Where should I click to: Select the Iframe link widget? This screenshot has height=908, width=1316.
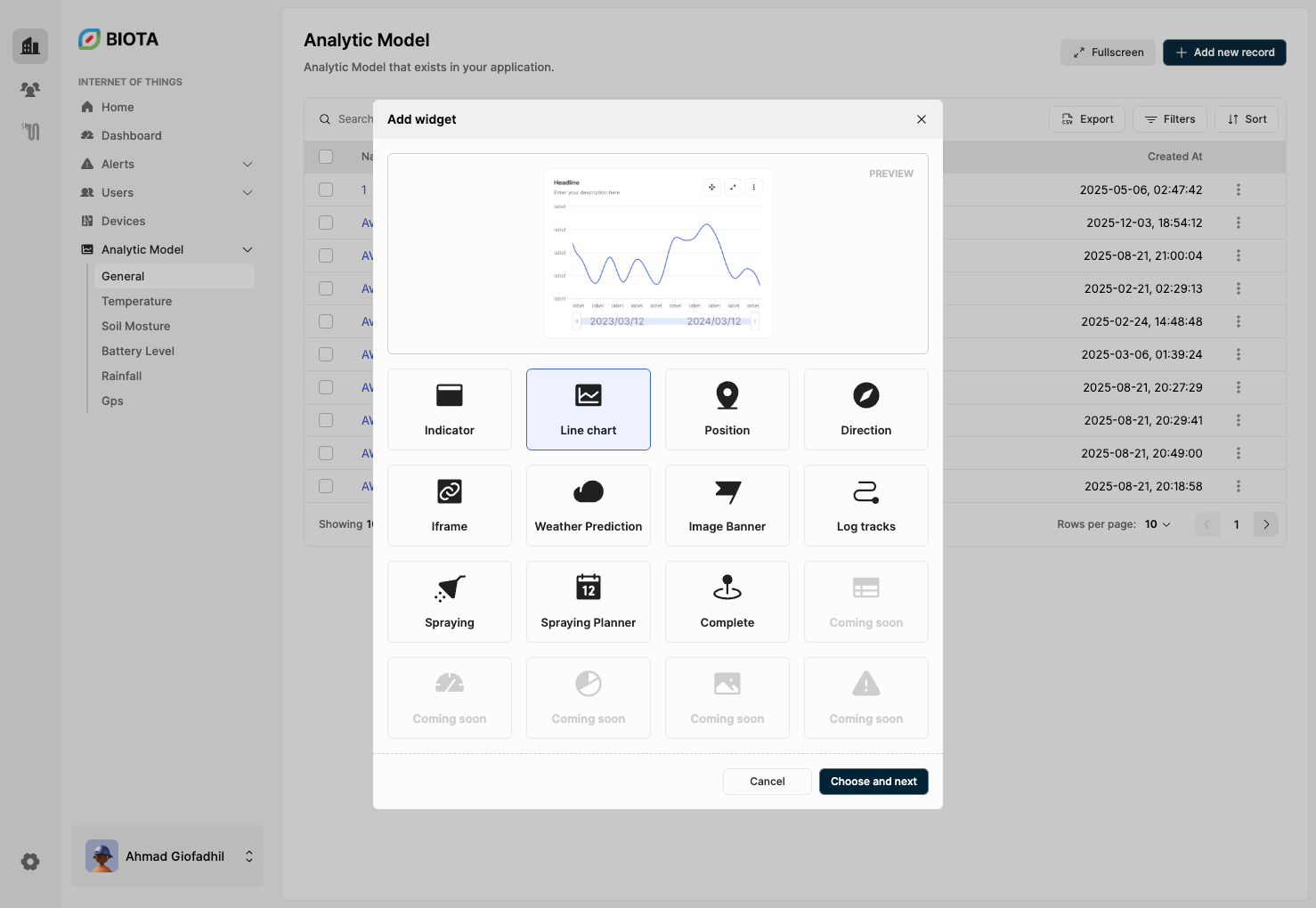pyautogui.click(x=450, y=505)
